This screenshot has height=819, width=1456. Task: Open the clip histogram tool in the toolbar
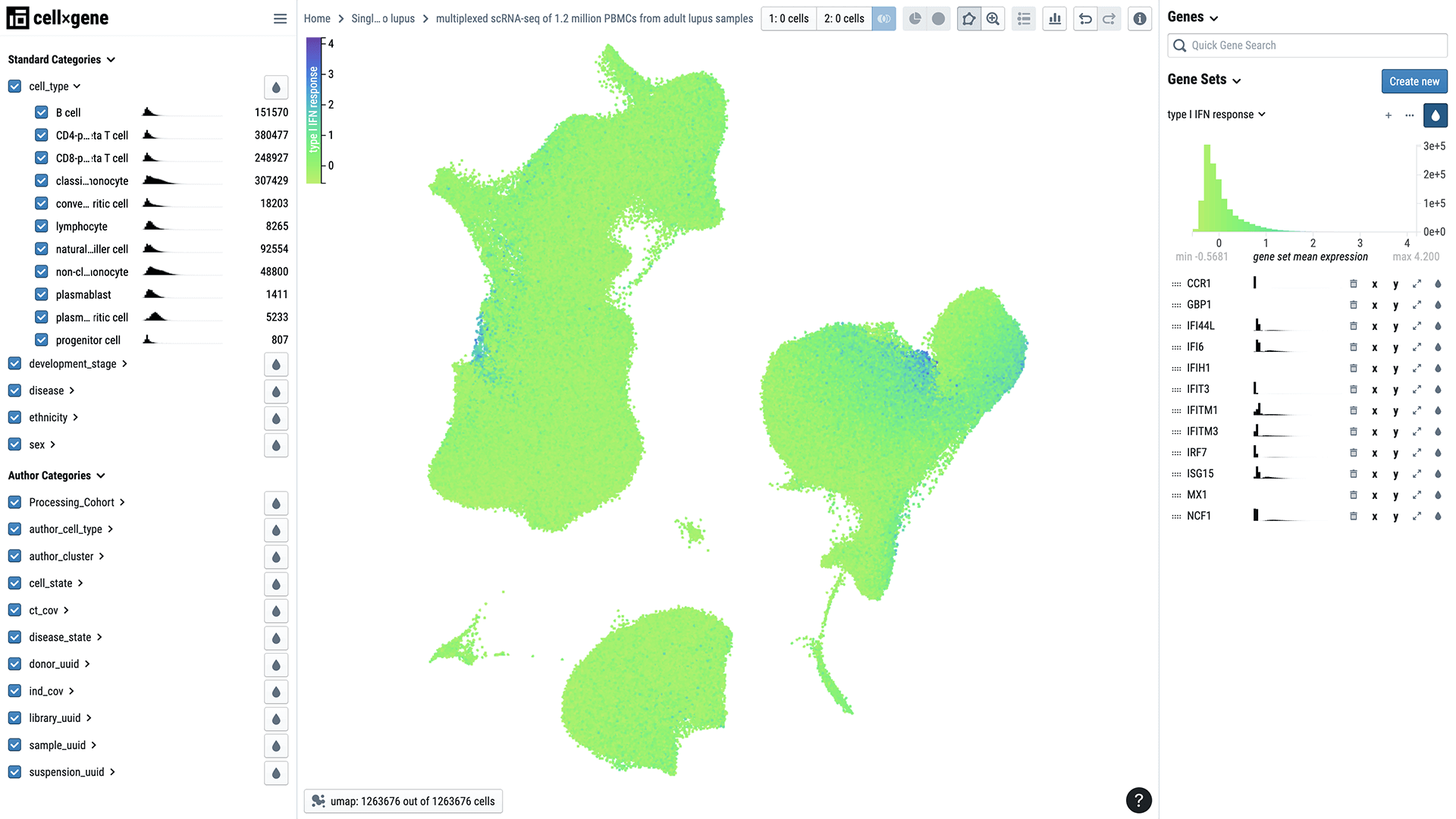point(1054,18)
